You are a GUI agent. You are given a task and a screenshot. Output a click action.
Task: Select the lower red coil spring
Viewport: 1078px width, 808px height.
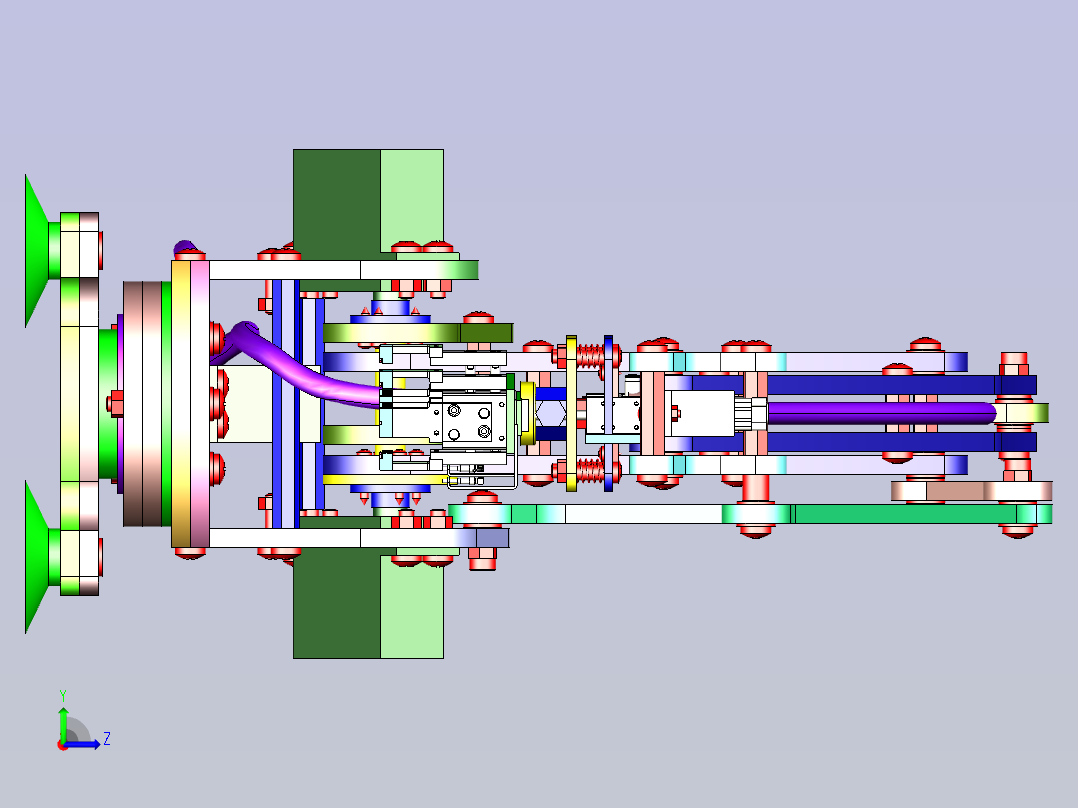coord(591,471)
